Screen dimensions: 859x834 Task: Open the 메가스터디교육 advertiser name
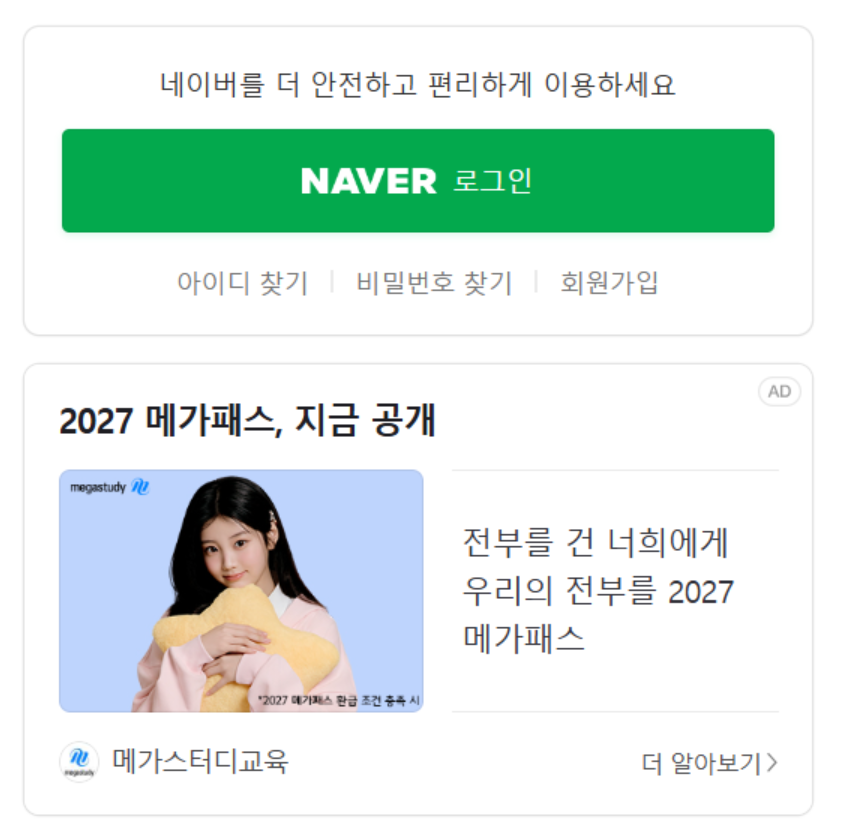[200, 762]
